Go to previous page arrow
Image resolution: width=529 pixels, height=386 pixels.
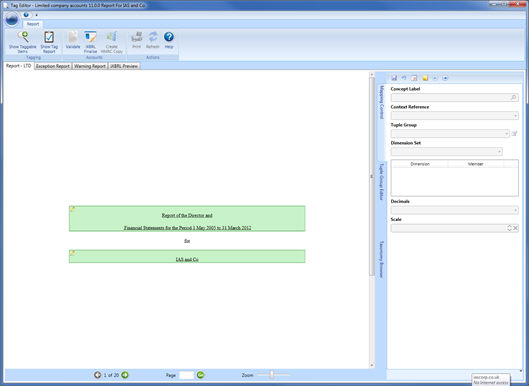98,375
